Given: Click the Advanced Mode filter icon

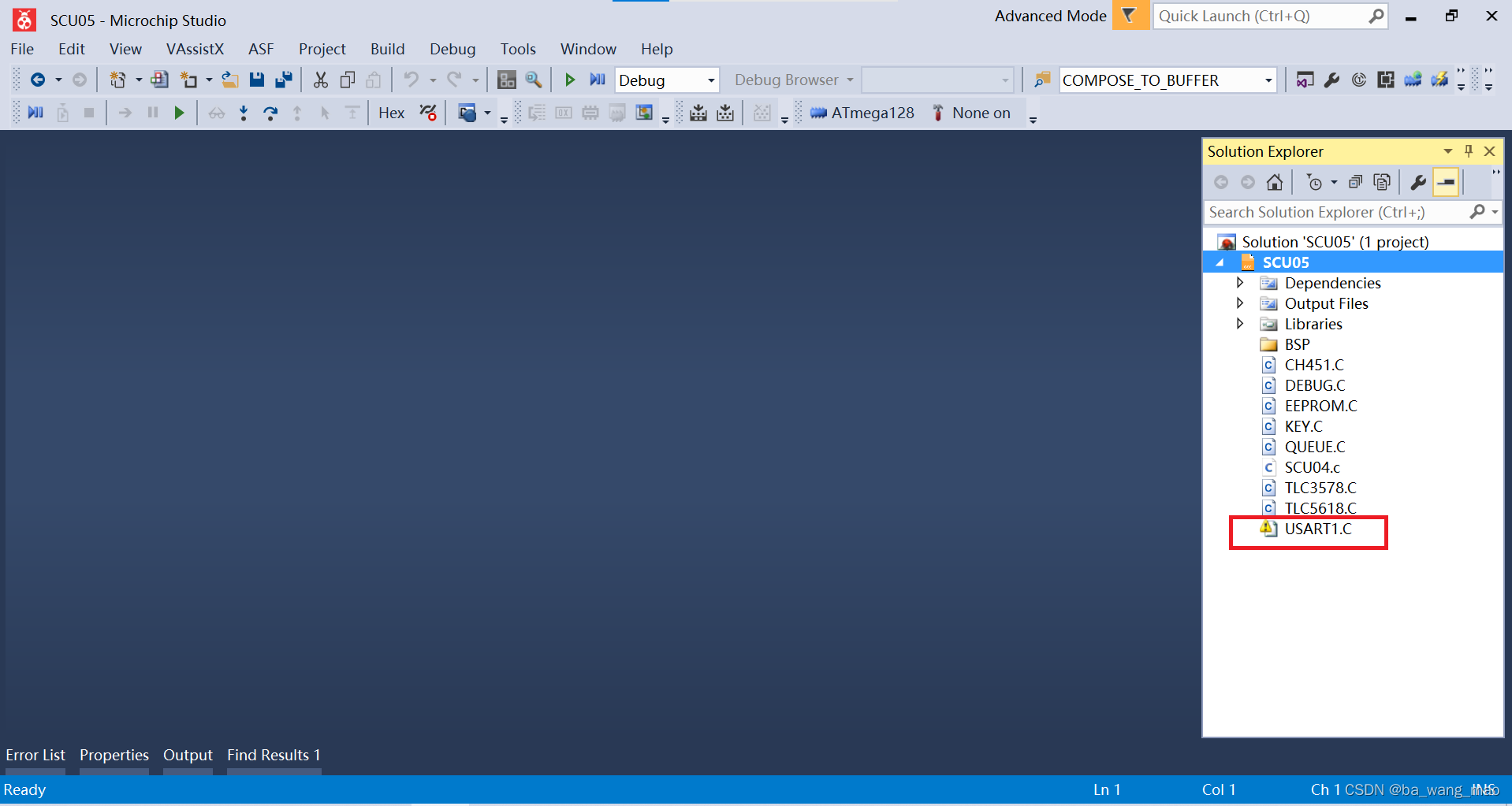Looking at the screenshot, I should coord(1130,15).
